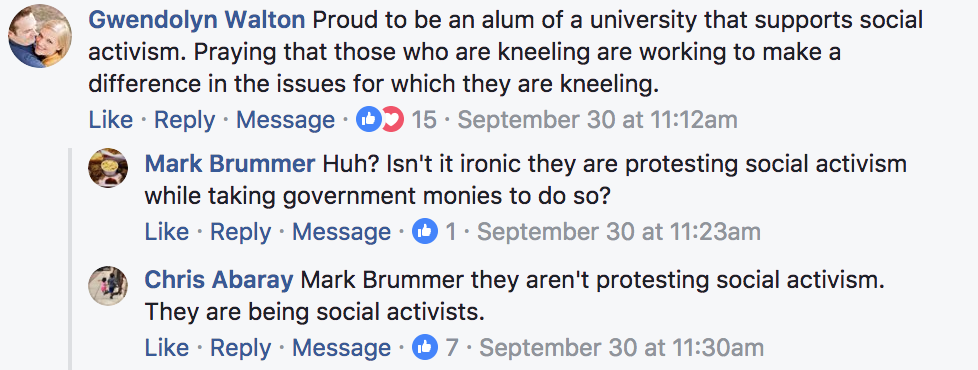The width and height of the screenshot is (978, 370).
Task: Open the Mark Brummer author name link
Action: [230, 164]
